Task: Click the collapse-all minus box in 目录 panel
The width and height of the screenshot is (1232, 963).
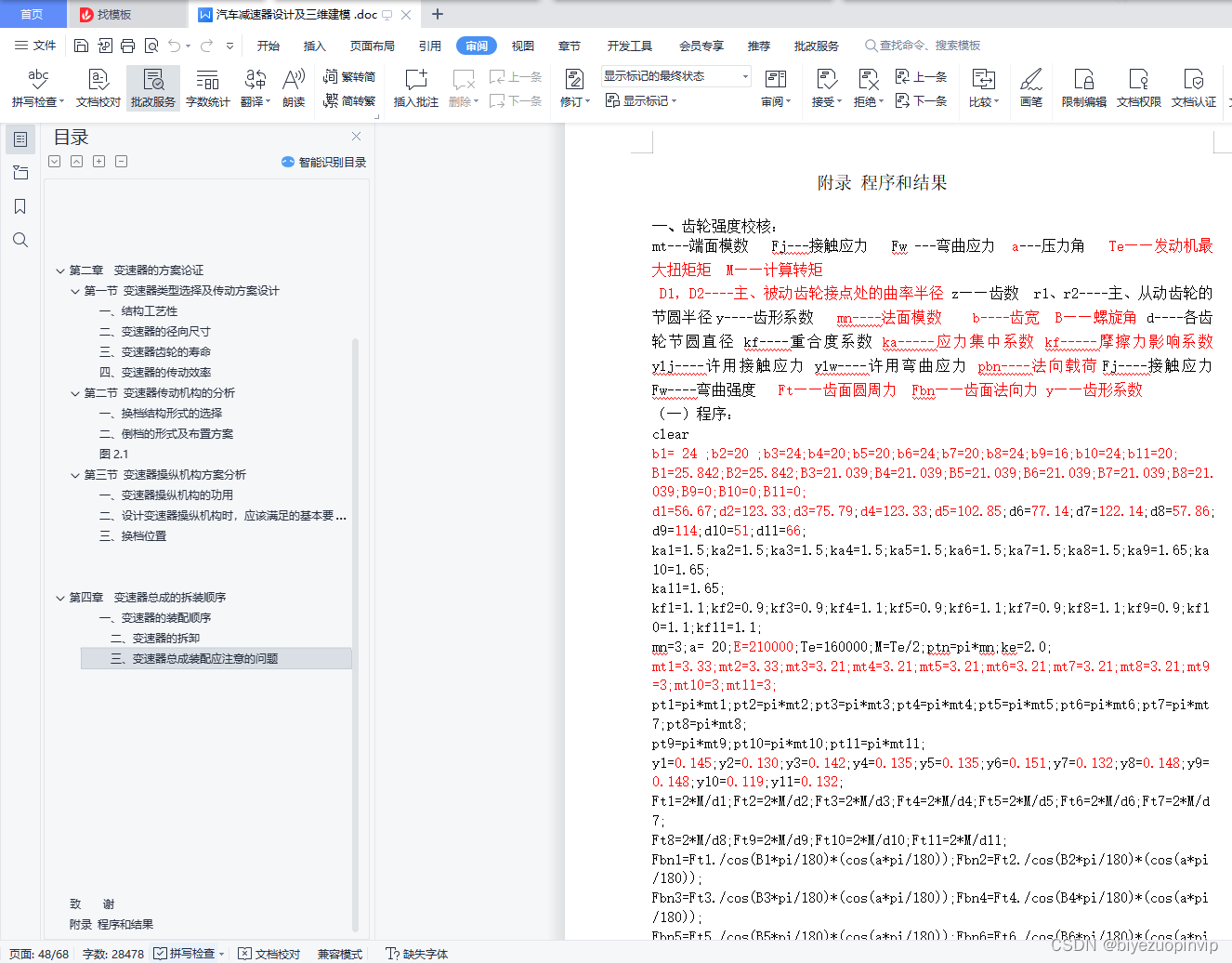Action: pyautogui.click(x=121, y=162)
